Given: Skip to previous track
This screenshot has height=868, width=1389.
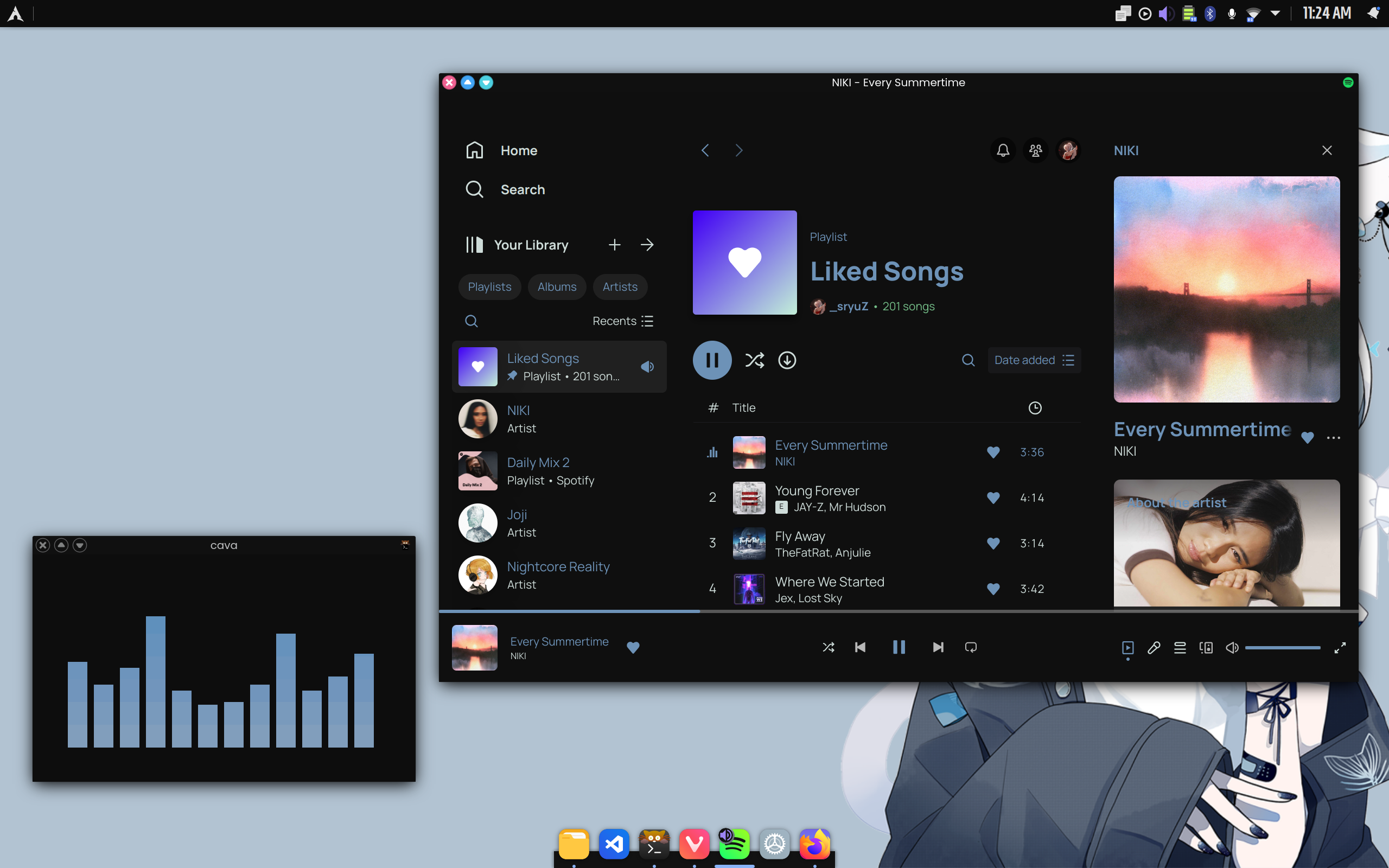Looking at the screenshot, I should point(860,648).
